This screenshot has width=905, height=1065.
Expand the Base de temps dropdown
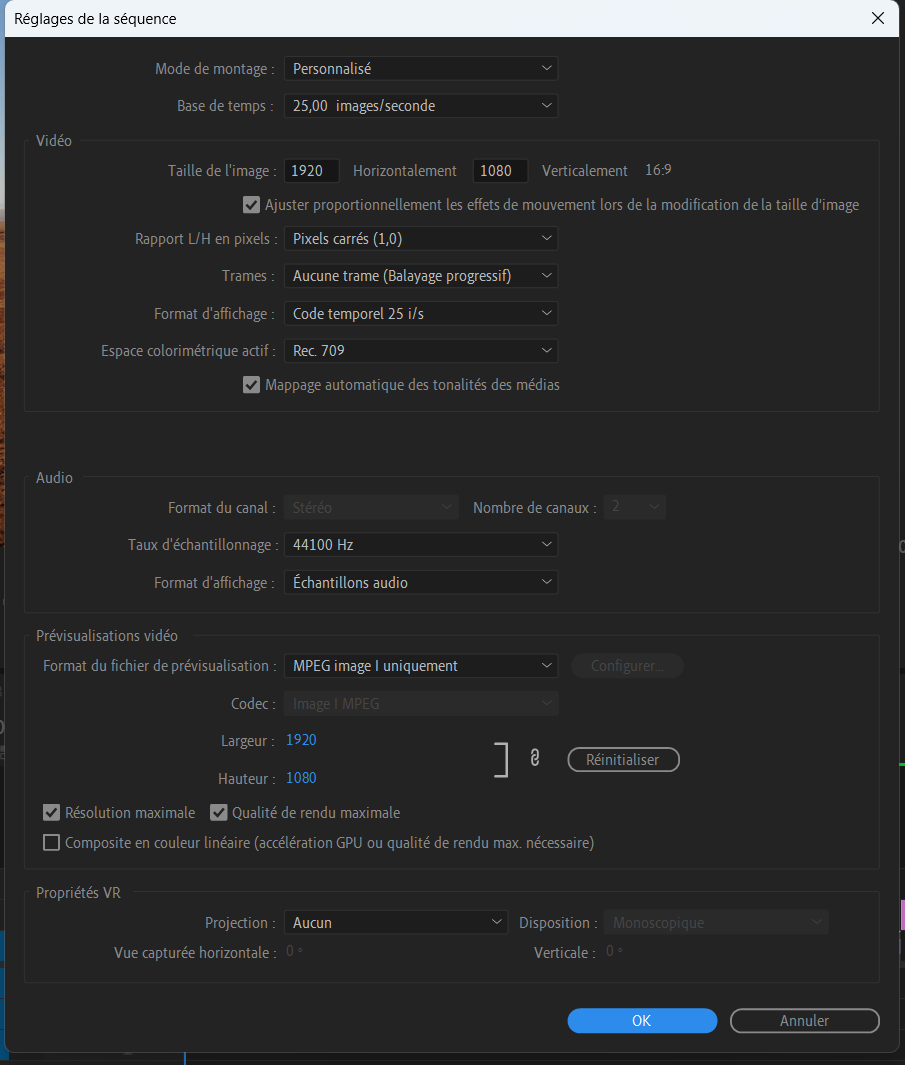[x=421, y=106]
